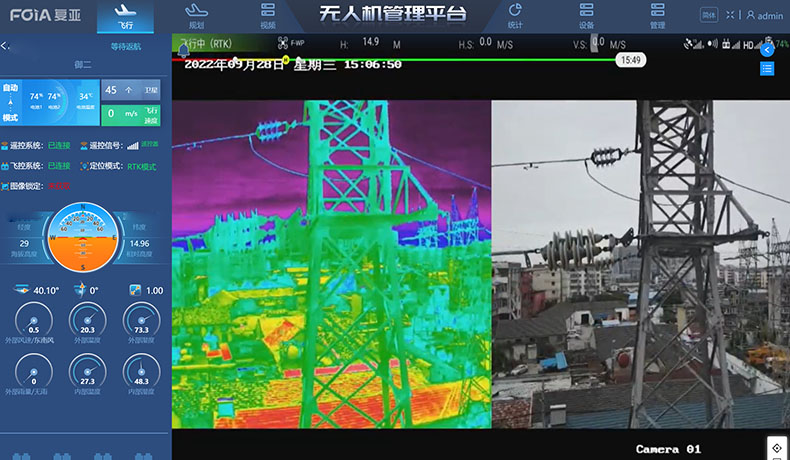Open the 统计 (Statistics) pie chart icon
This screenshot has height=460, width=790.
(x=515, y=15)
